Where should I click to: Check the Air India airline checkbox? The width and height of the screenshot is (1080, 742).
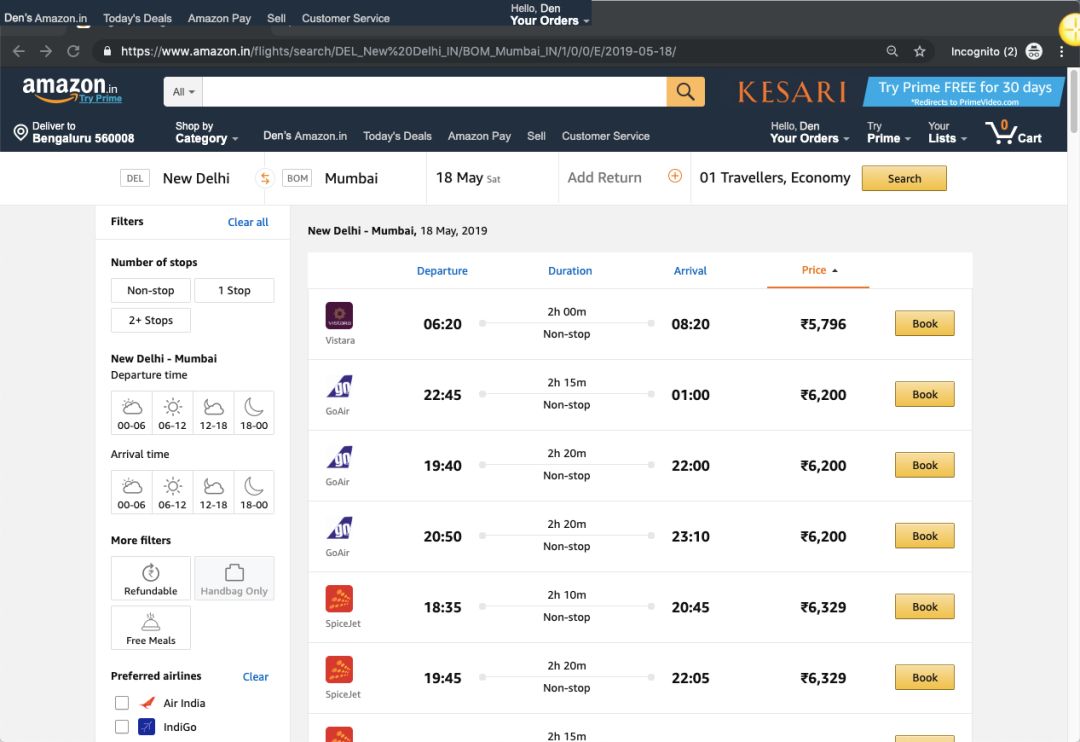point(122,703)
